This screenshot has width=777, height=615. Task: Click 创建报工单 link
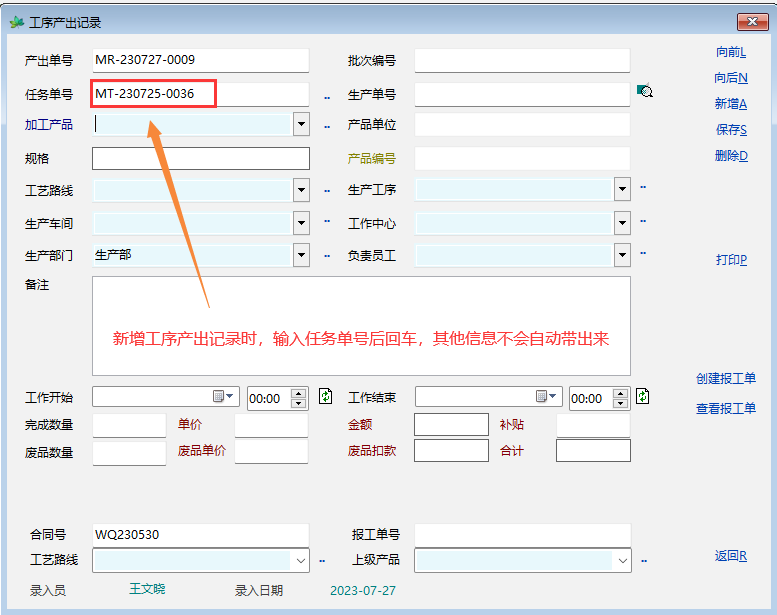pyautogui.click(x=726, y=379)
